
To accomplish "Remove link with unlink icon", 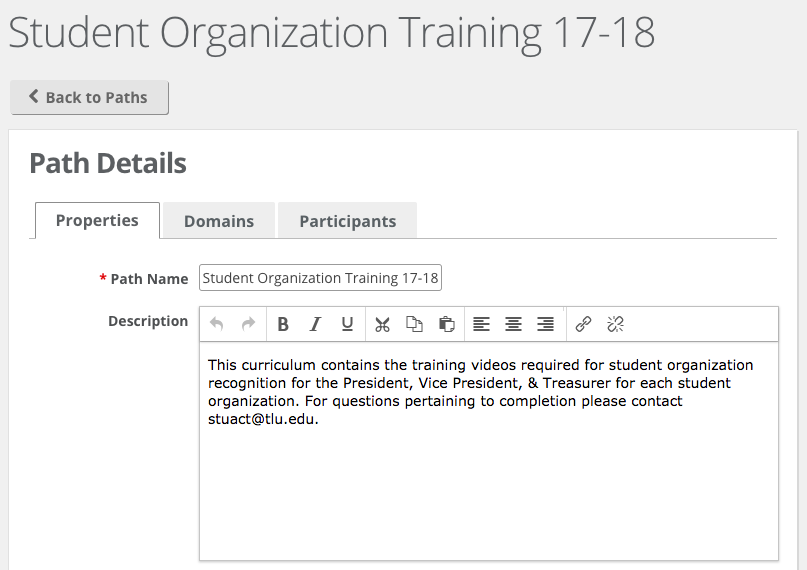I will (x=615, y=324).
